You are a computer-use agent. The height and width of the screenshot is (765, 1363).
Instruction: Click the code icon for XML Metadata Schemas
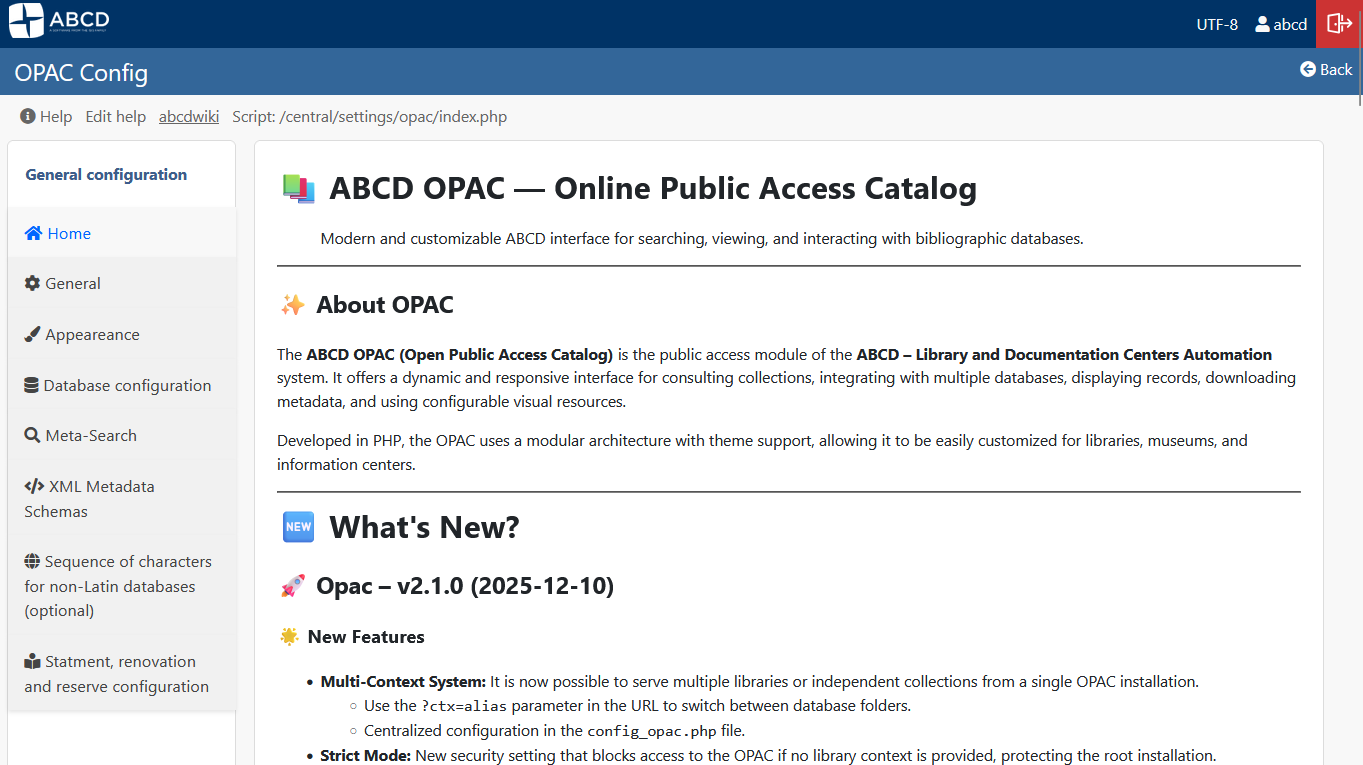(x=31, y=486)
